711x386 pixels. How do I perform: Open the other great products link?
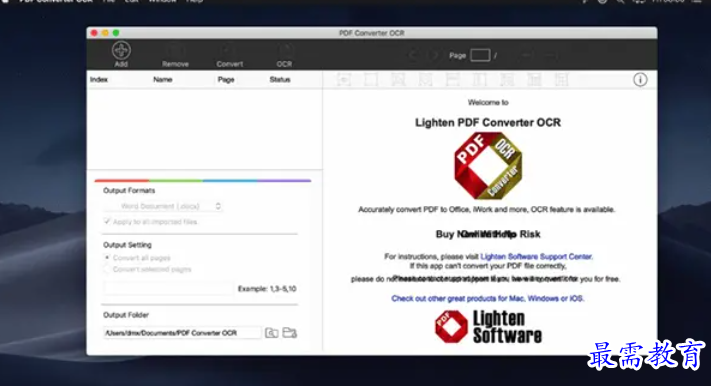[x=487, y=298]
